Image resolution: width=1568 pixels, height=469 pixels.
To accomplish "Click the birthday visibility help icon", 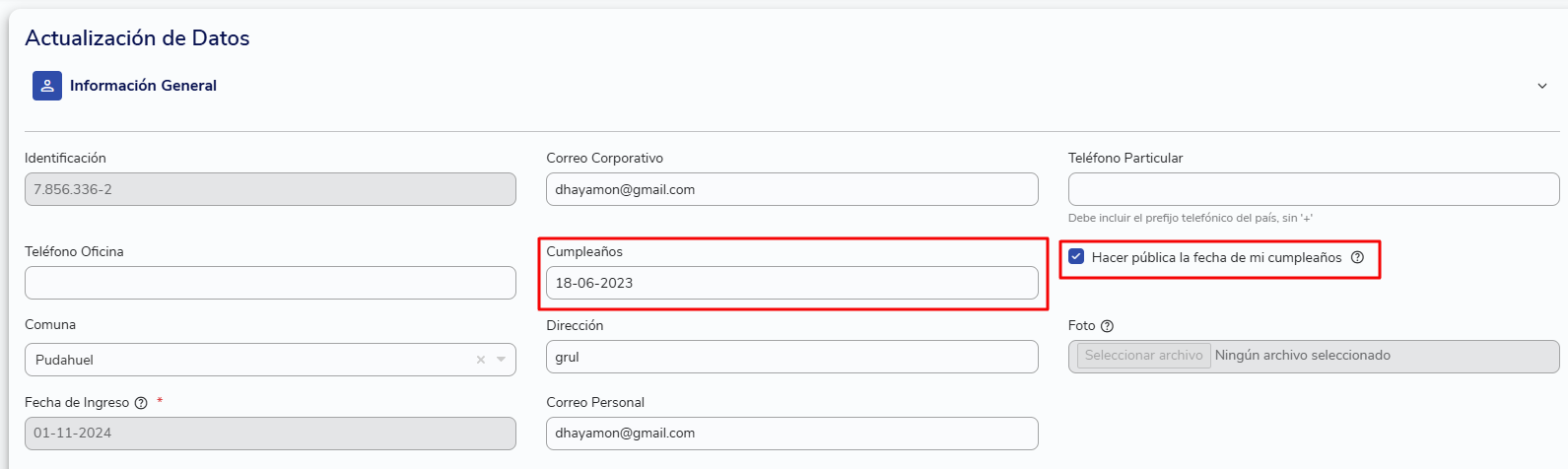I will point(1357,257).
